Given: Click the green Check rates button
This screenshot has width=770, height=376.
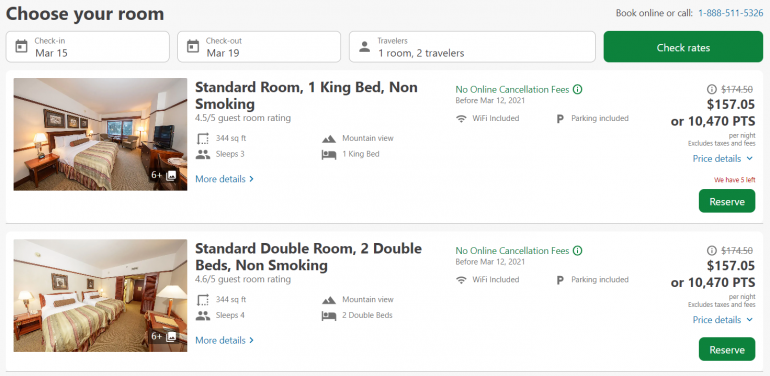Looking at the screenshot, I should coord(683,47).
